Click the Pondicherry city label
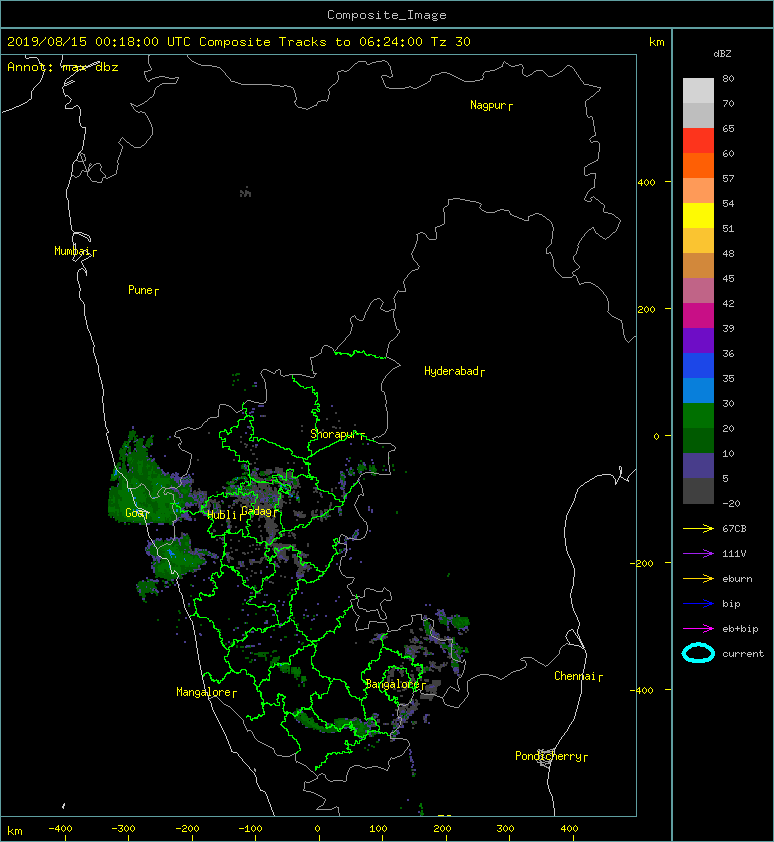Screen dimensions: 774x842 click(x=548, y=756)
